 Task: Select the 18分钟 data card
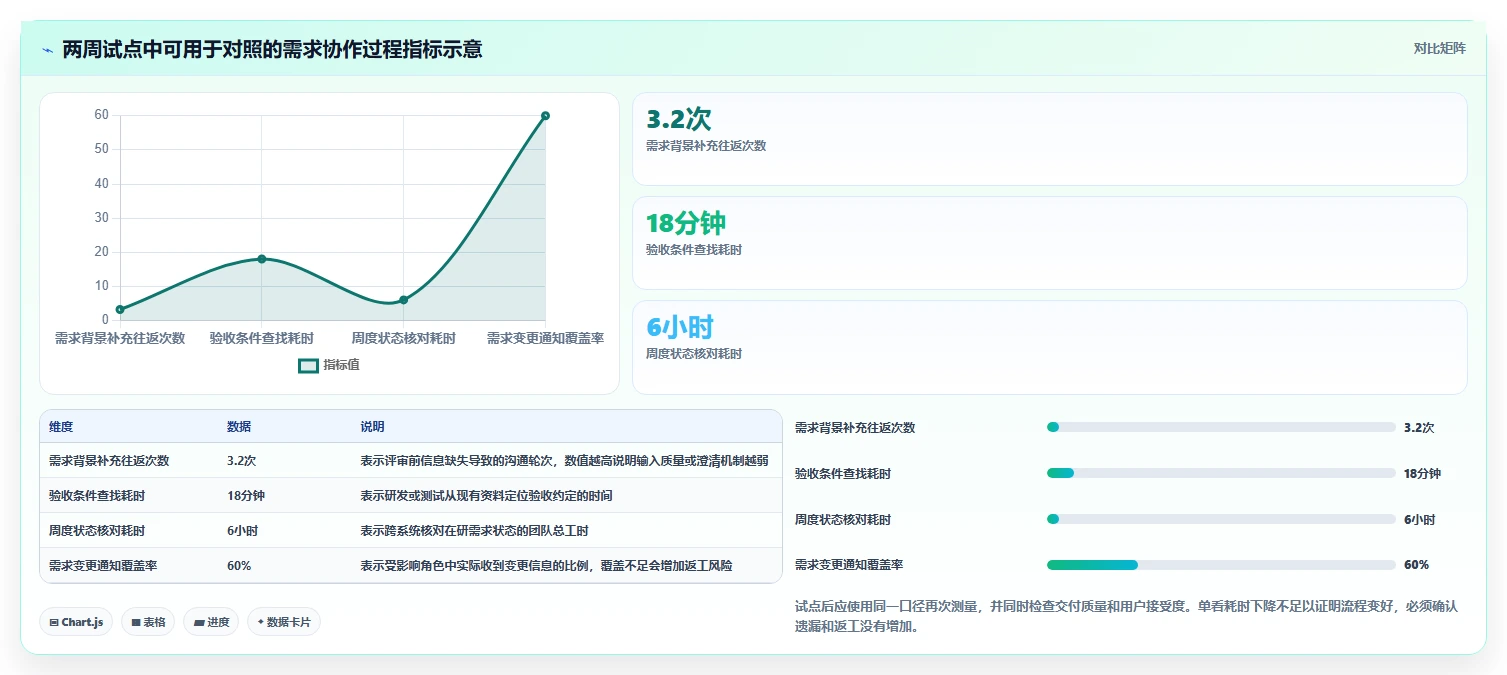pos(1050,243)
